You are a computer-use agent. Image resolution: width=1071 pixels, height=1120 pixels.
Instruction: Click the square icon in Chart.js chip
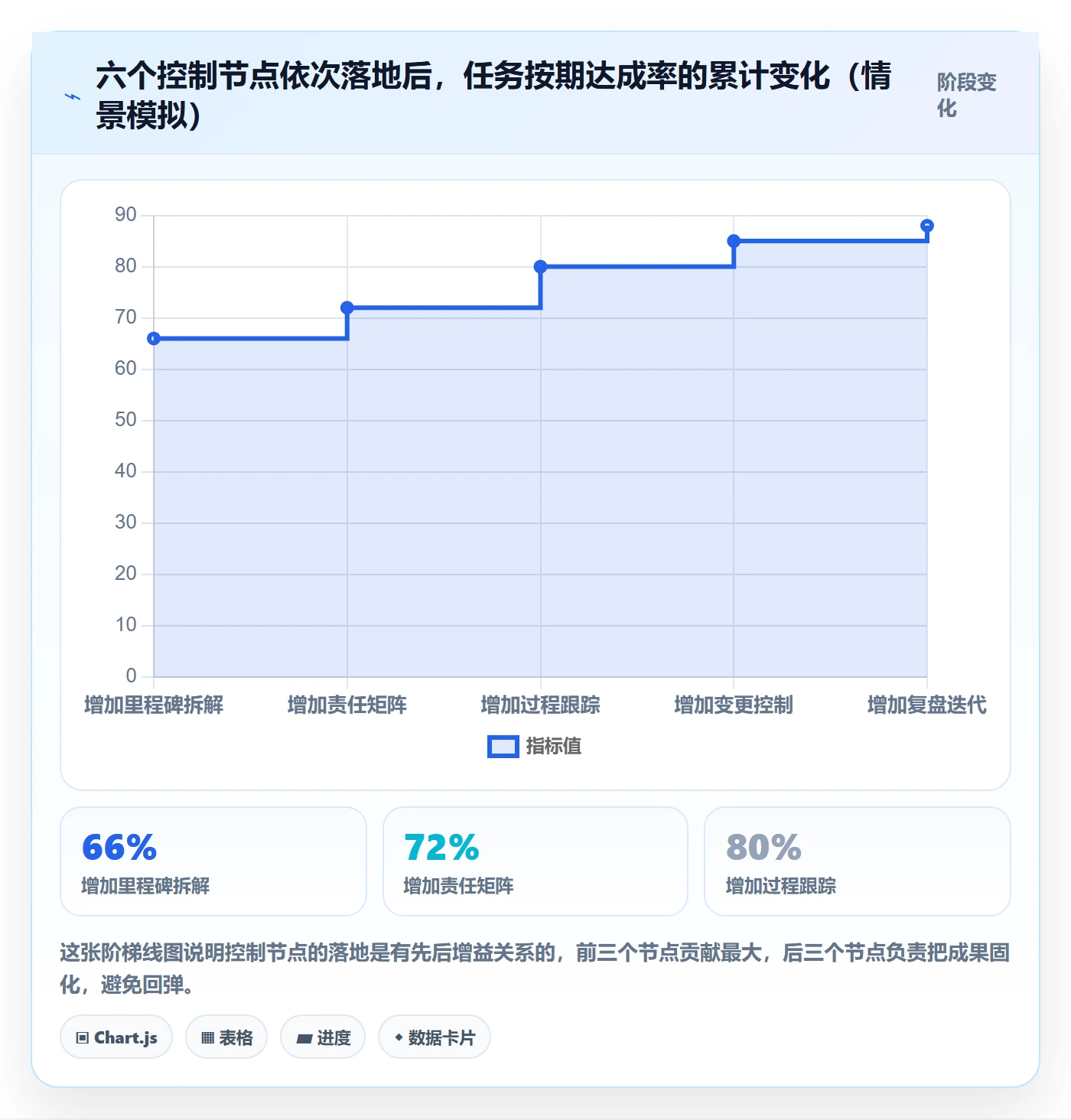tap(83, 1038)
